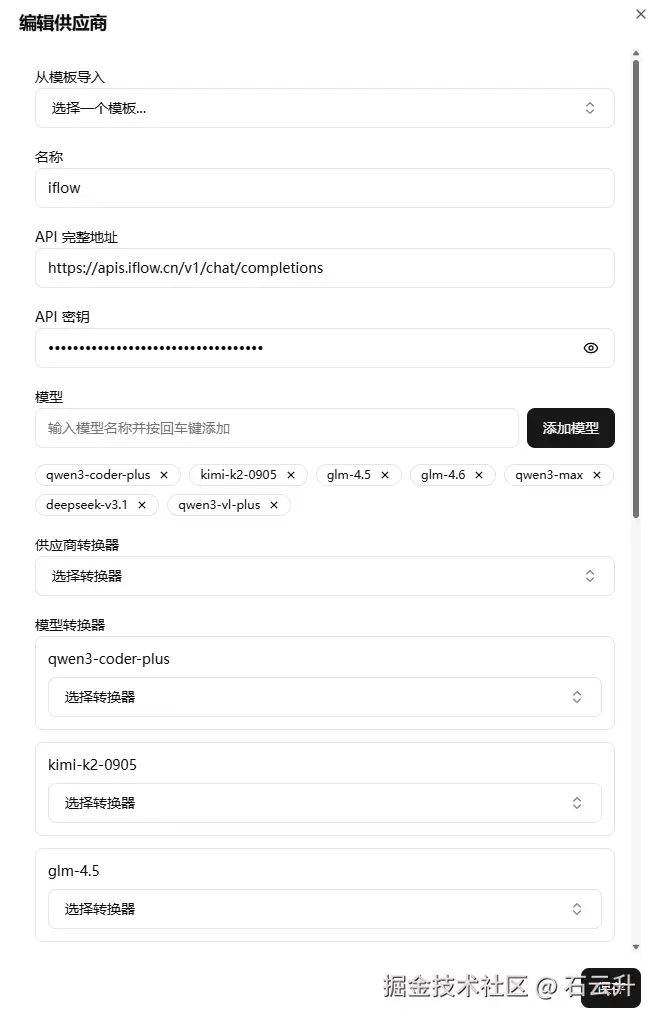Viewport: 660px width, 1023px height.
Task: Click the name field containing iflow
Action: pos(325,188)
